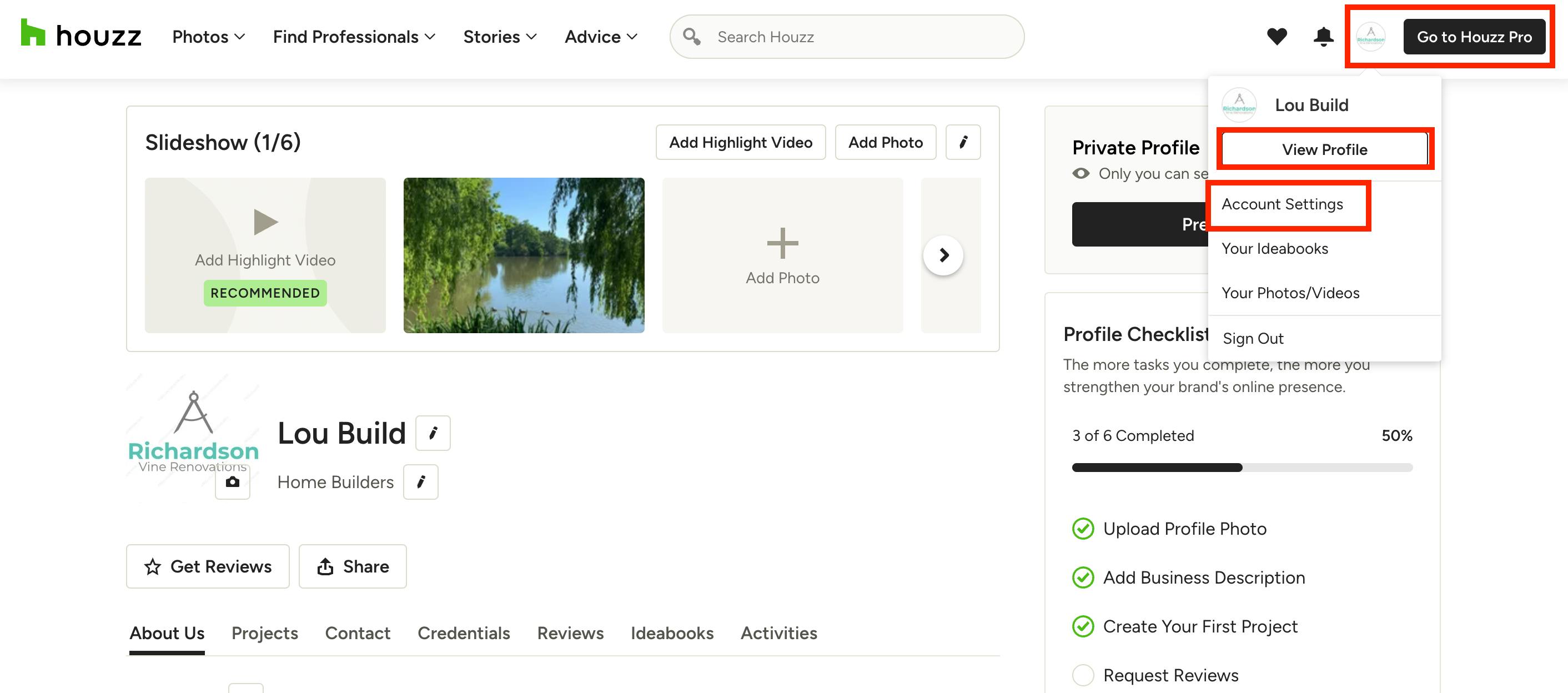Select the Upload Profile Photo check circle
1568x693 pixels.
point(1083,529)
